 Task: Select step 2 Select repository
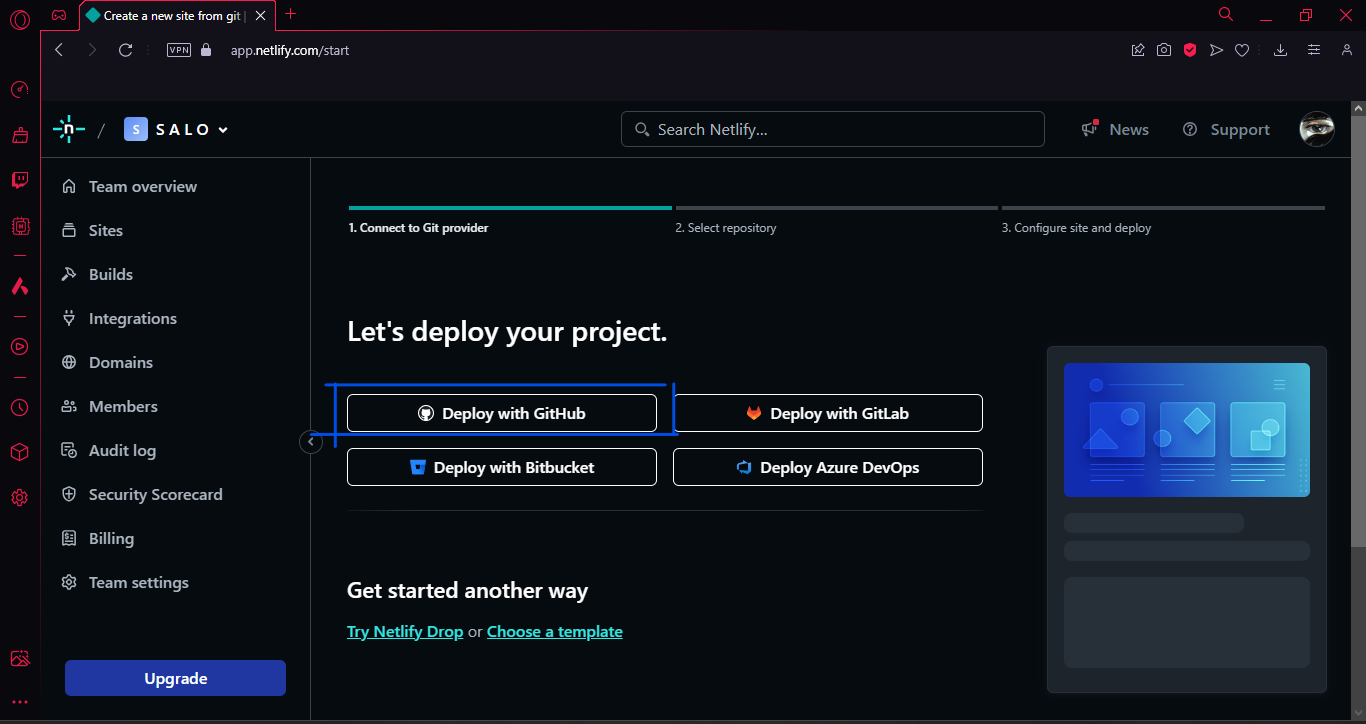836,220
